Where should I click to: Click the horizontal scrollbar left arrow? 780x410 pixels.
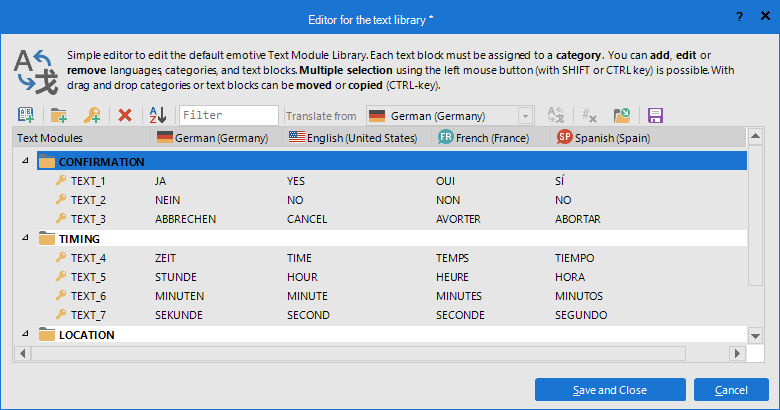pyautogui.click(x=22, y=353)
